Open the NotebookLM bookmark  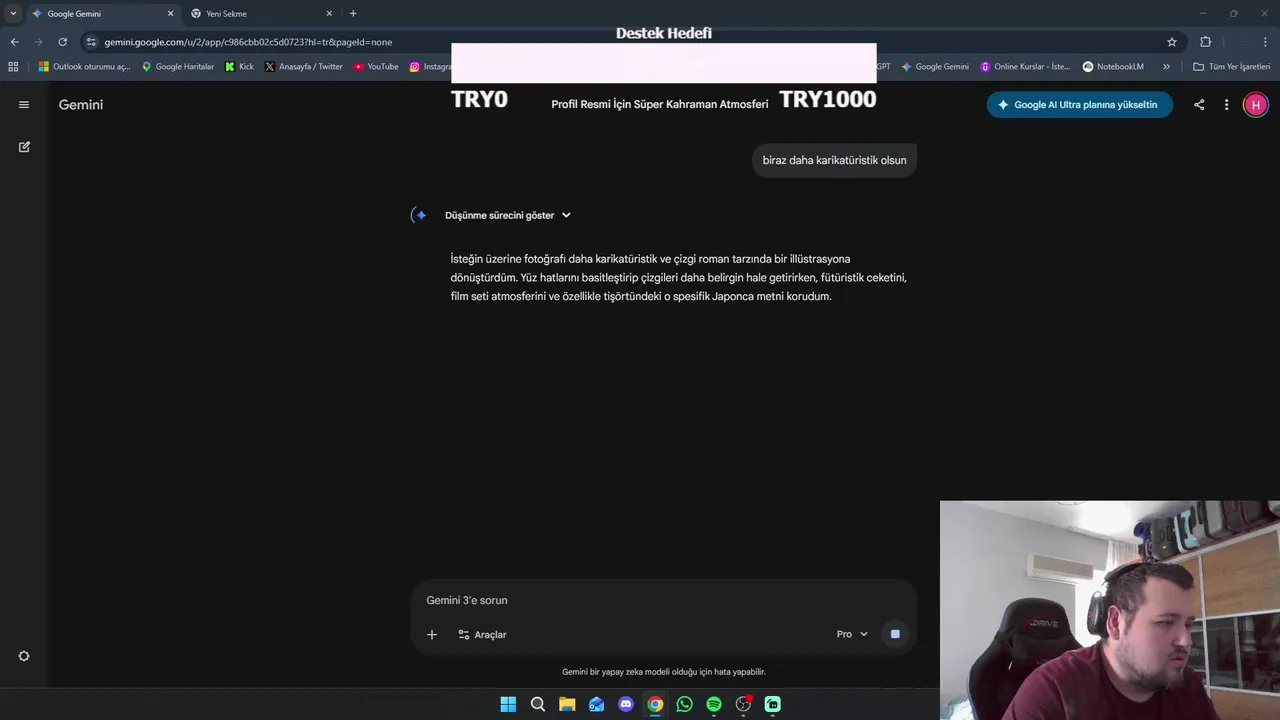(x=1113, y=66)
